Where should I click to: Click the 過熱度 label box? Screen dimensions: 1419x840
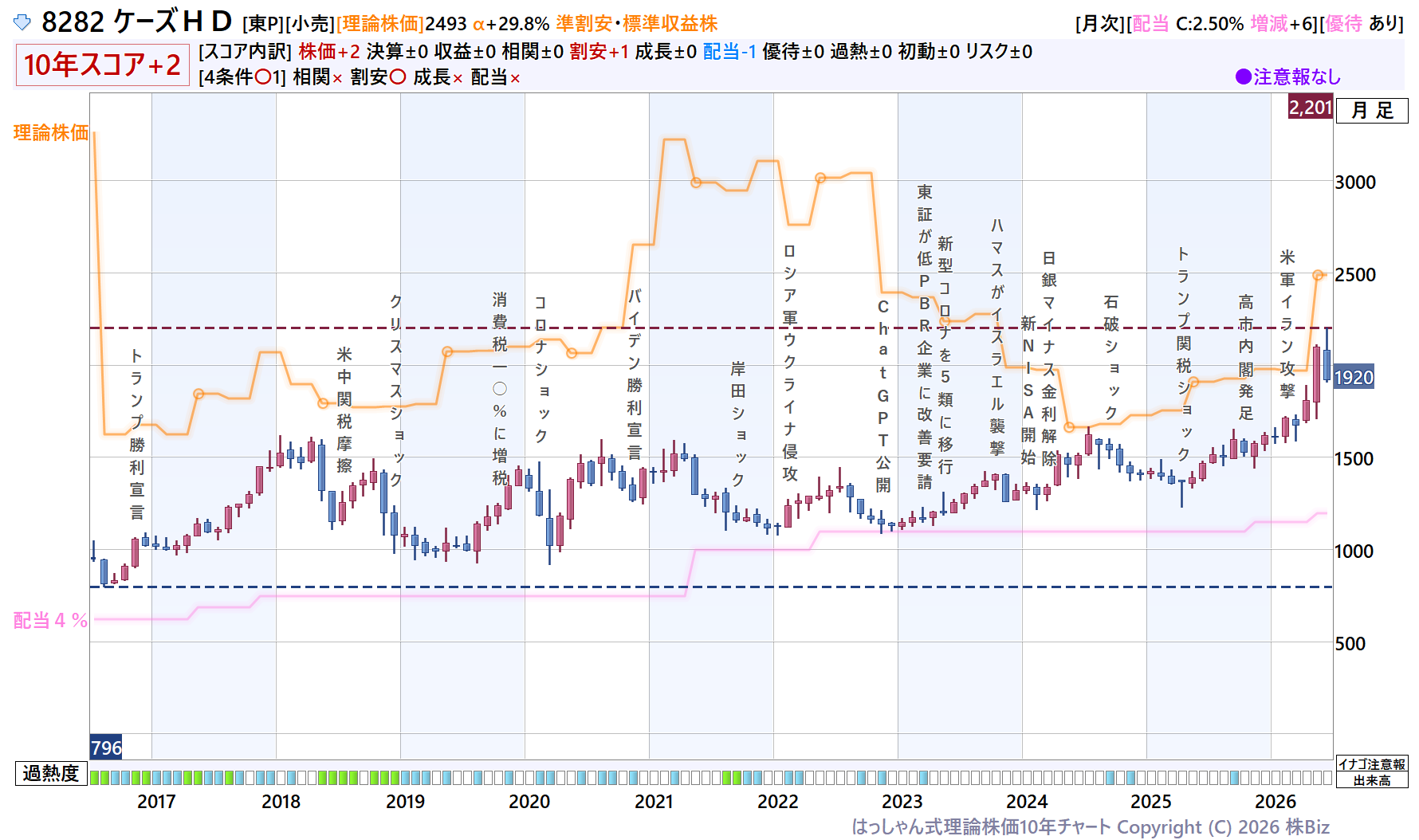[x=51, y=773]
